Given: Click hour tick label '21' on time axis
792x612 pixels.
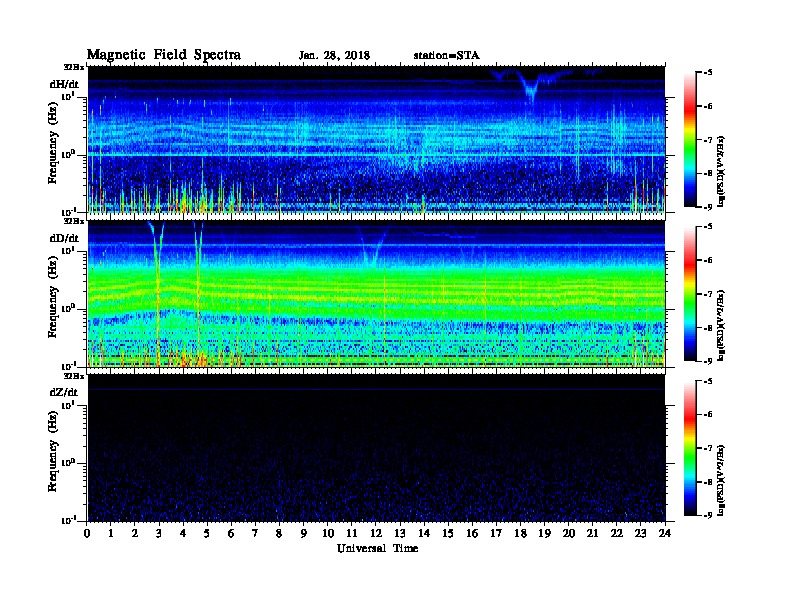Looking at the screenshot, I should (592, 533).
